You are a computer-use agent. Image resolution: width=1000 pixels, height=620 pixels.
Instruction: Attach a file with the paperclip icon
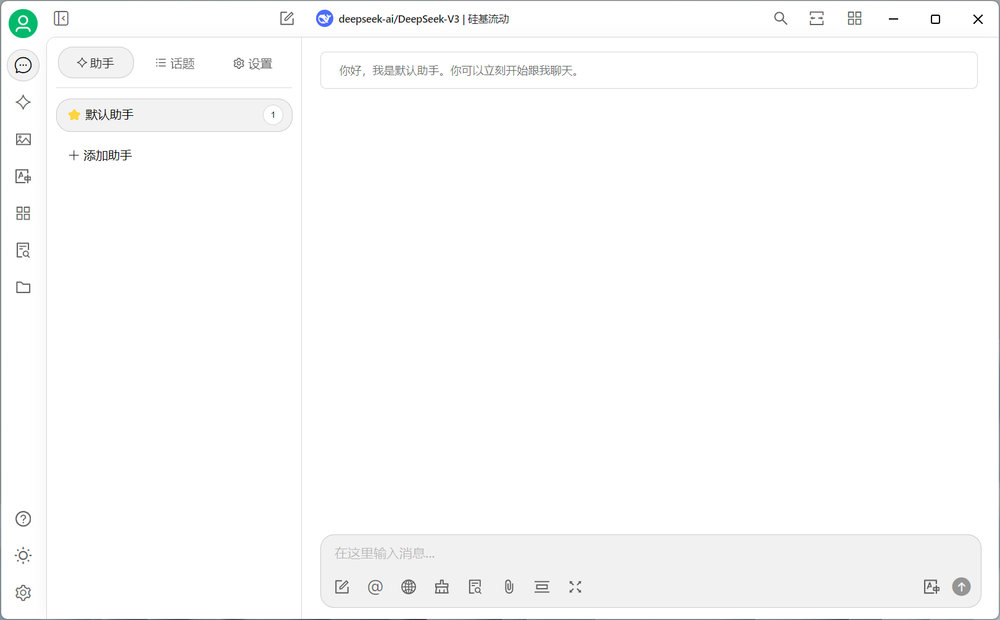tap(508, 587)
